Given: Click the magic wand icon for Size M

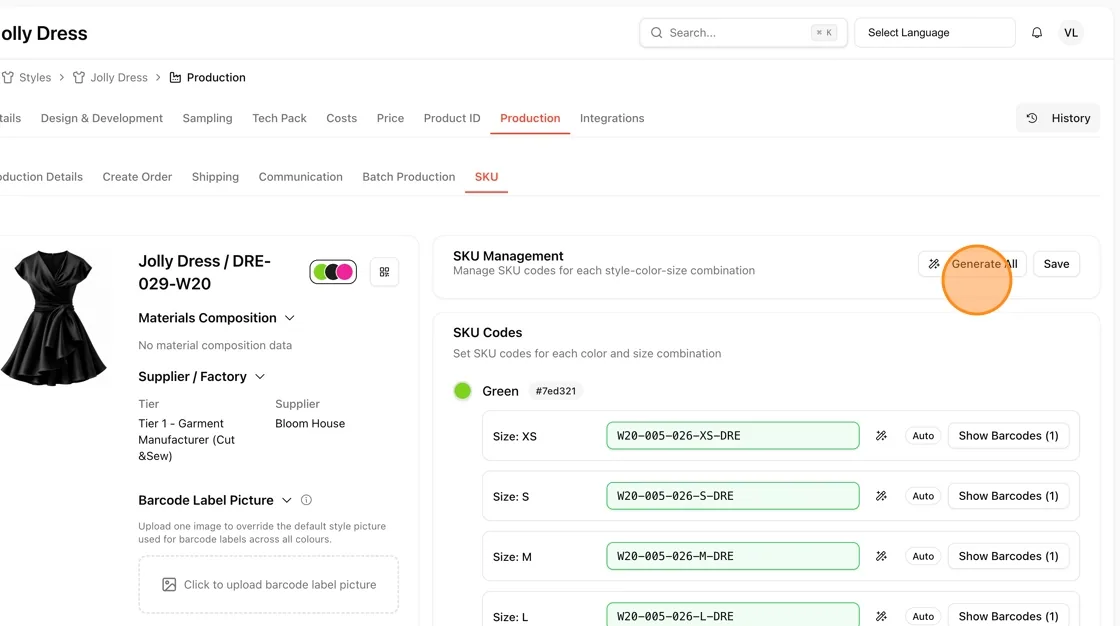Looking at the screenshot, I should 881,556.
